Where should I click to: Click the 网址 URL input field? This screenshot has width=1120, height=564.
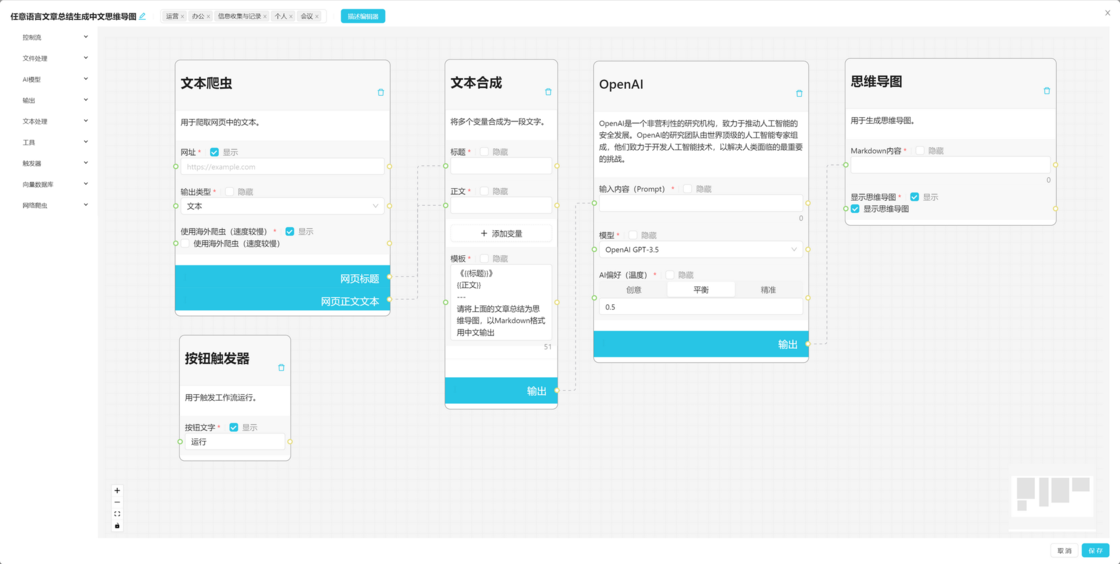coord(282,167)
